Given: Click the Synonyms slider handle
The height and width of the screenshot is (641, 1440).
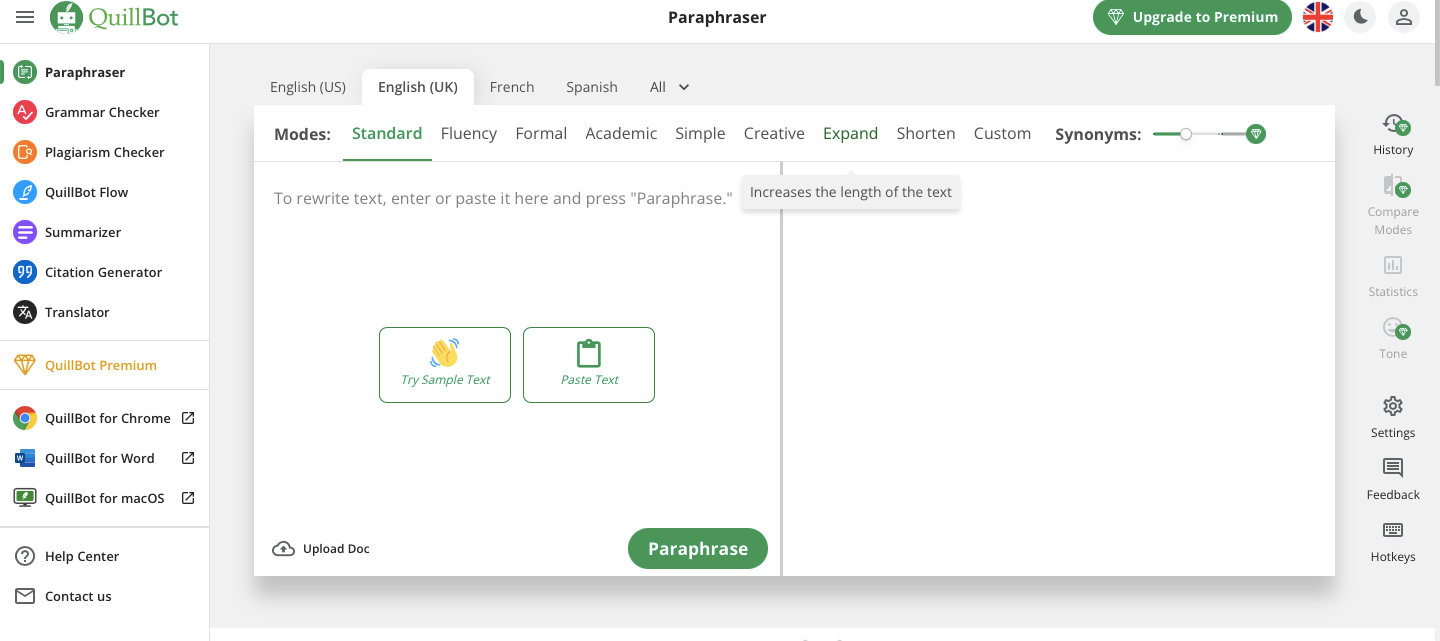Looking at the screenshot, I should coord(1186,133).
